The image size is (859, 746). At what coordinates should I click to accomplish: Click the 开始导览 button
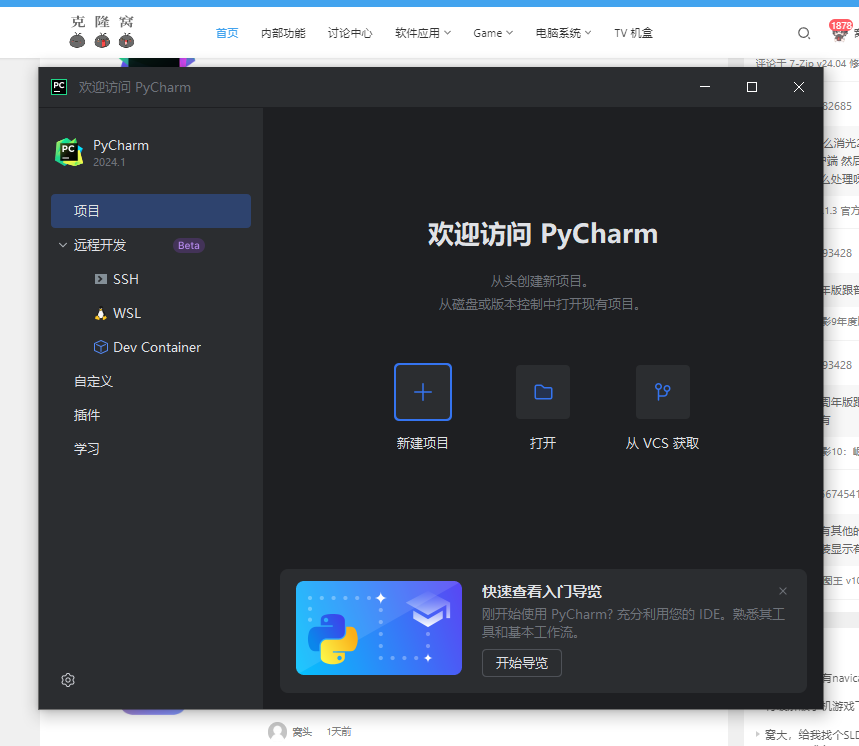522,663
